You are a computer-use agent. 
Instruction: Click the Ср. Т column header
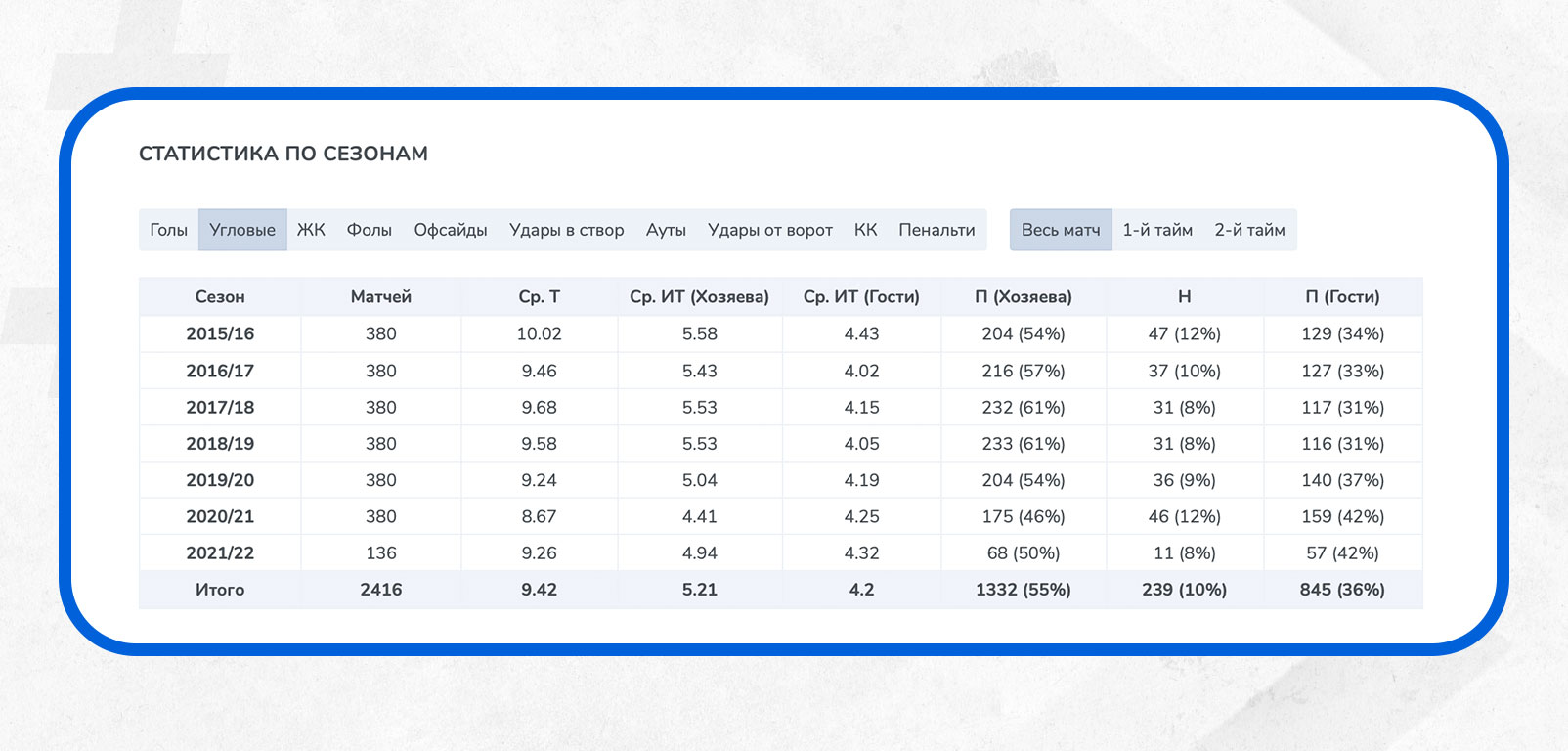click(x=539, y=297)
